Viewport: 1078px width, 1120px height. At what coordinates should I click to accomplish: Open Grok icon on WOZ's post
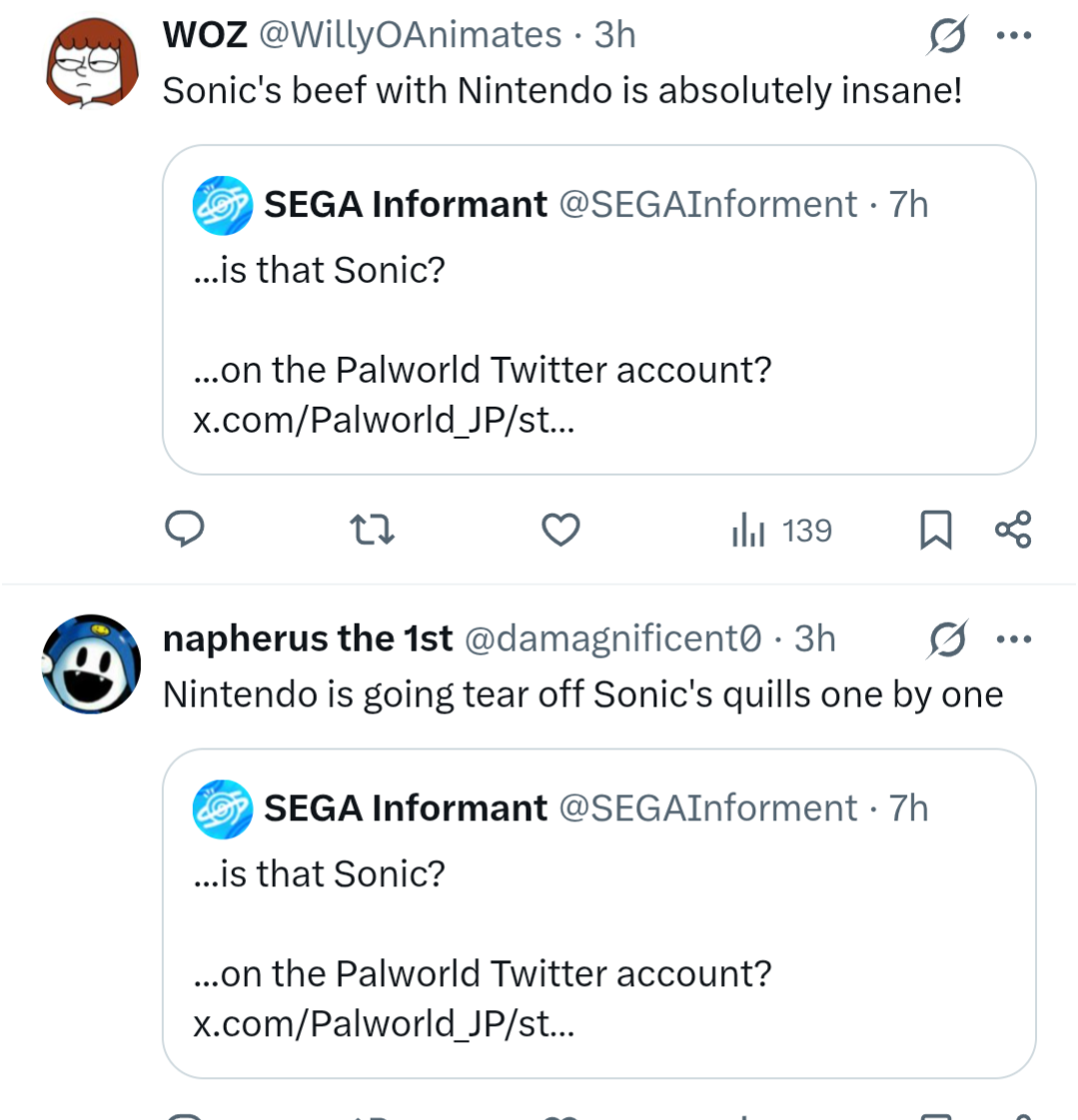[x=946, y=36]
